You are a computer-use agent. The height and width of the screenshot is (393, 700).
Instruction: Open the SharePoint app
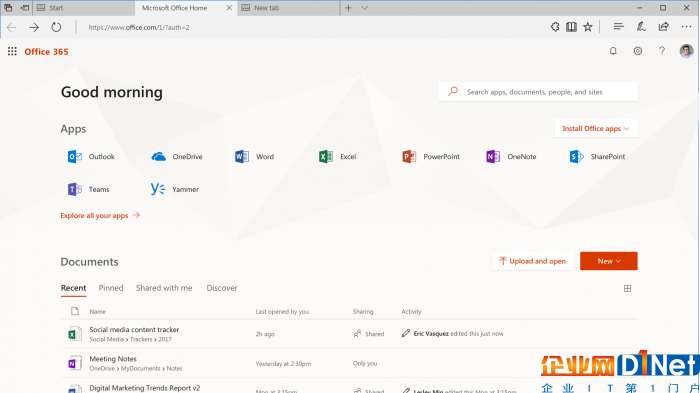[597, 157]
